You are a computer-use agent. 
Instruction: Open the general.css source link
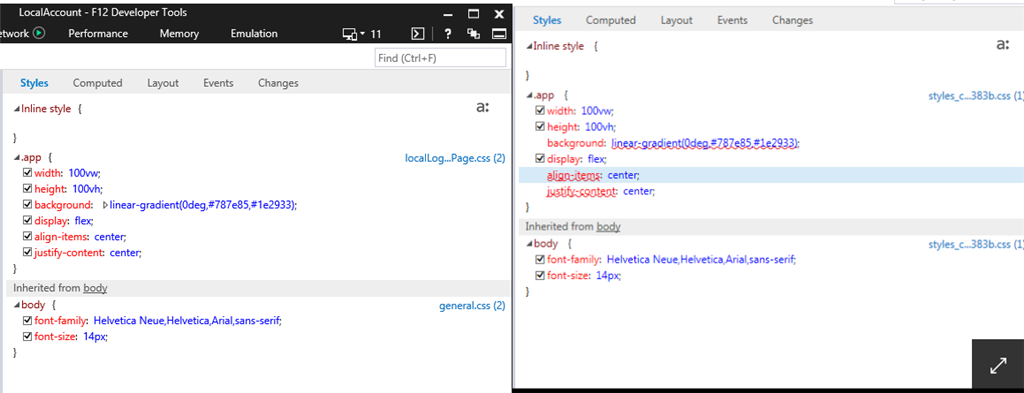click(472, 305)
